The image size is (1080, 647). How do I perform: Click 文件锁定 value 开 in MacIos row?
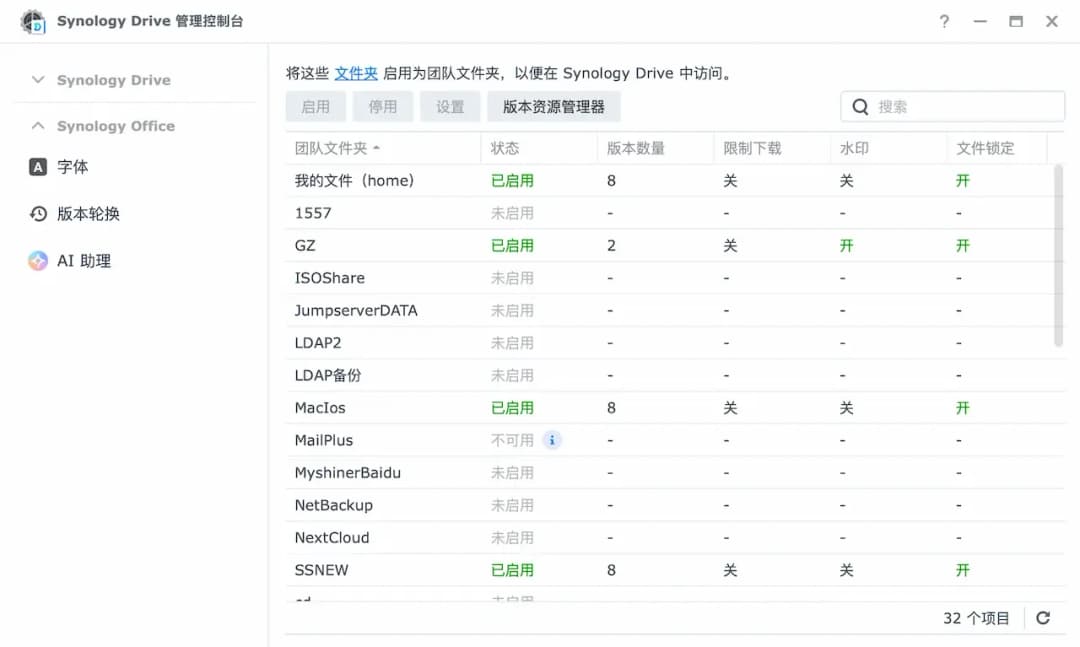pos(963,407)
